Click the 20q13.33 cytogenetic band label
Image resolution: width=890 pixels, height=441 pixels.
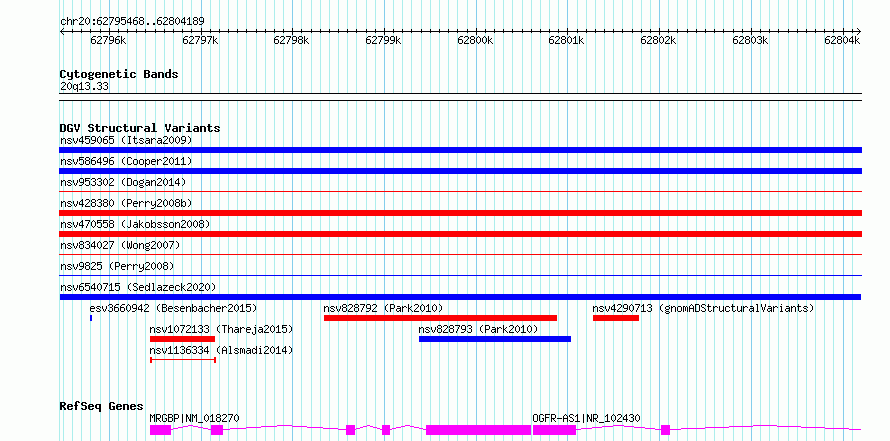point(85,87)
